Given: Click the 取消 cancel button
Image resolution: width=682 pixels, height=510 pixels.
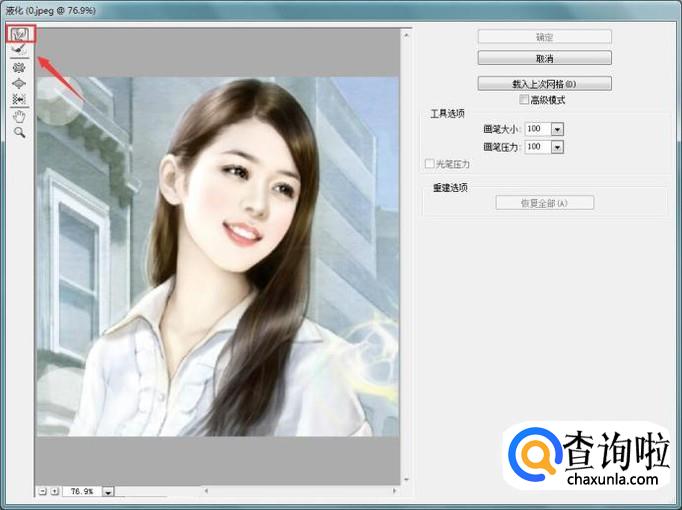Looking at the screenshot, I should coord(545,58).
